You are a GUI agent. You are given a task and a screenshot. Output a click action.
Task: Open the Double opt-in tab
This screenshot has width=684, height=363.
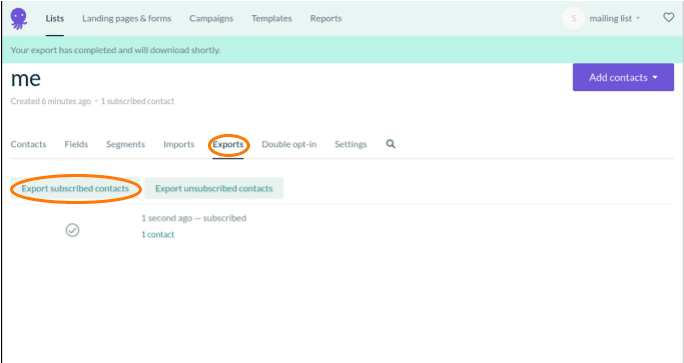(289, 144)
